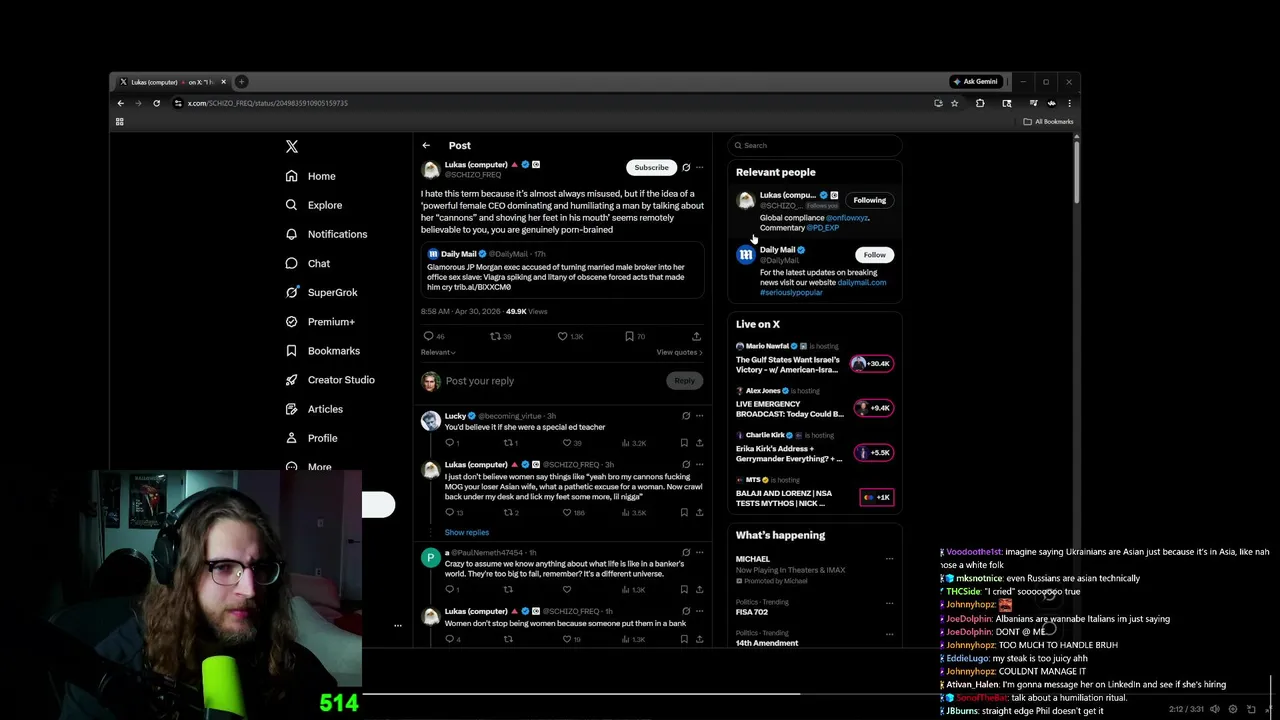The height and width of the screenshot is (720, 1280).
Task: Go back using the Post back arrow
Action: tap(426, 146)
